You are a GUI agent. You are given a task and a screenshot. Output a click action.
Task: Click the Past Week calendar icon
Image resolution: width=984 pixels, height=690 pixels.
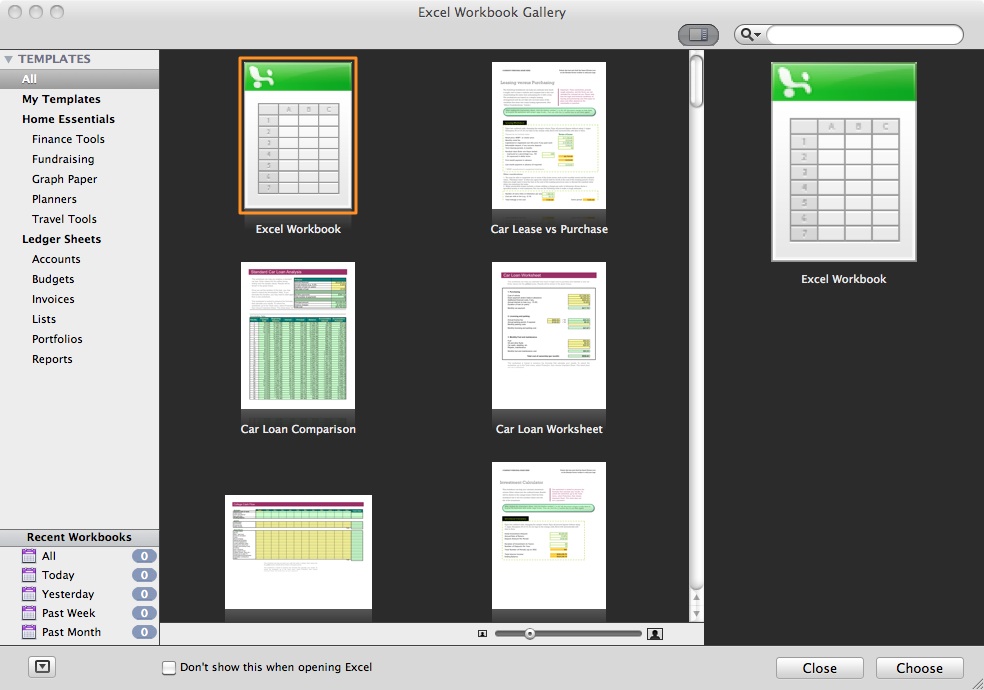29,612
